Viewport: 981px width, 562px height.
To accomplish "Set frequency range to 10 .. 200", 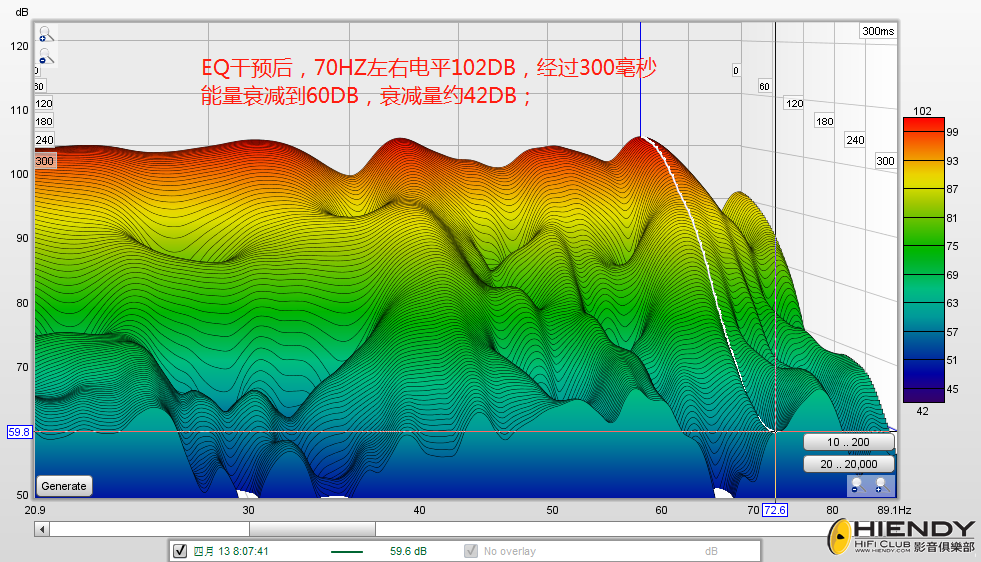I will pos(848,442).
